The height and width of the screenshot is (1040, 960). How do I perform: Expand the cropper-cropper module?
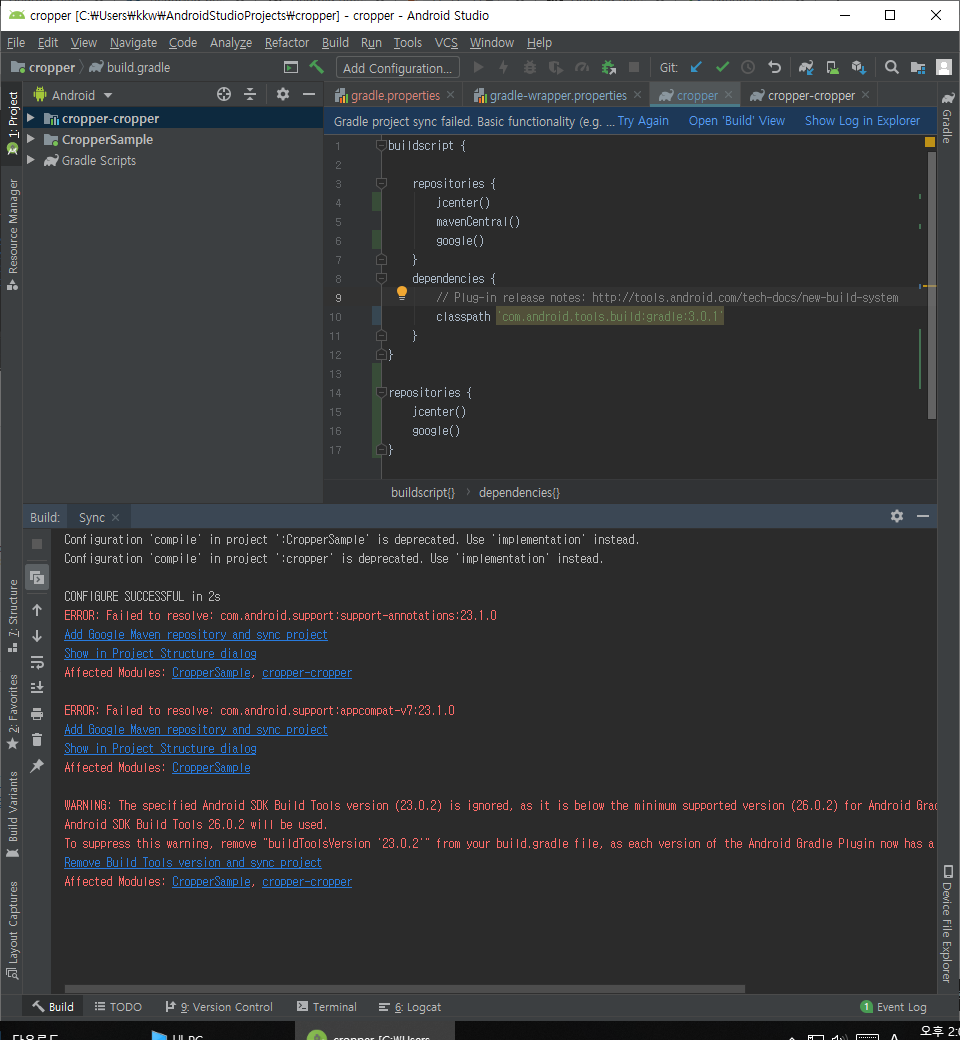[31, 118]
